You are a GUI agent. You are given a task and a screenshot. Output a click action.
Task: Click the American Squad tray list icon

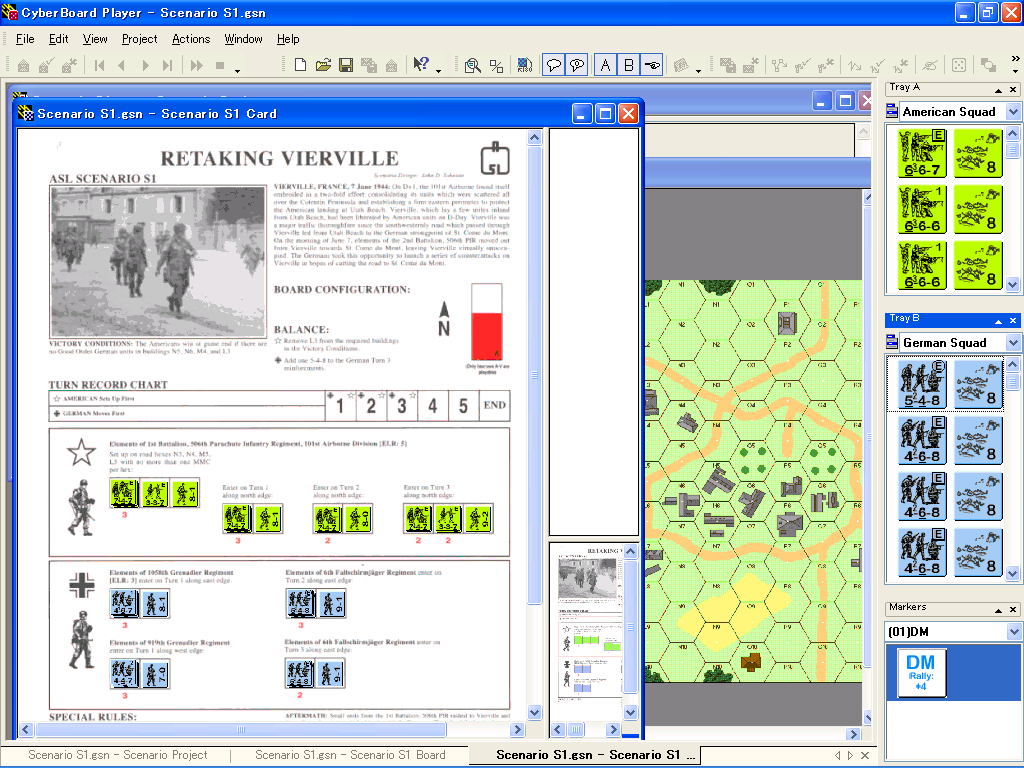tap(891, 111)
